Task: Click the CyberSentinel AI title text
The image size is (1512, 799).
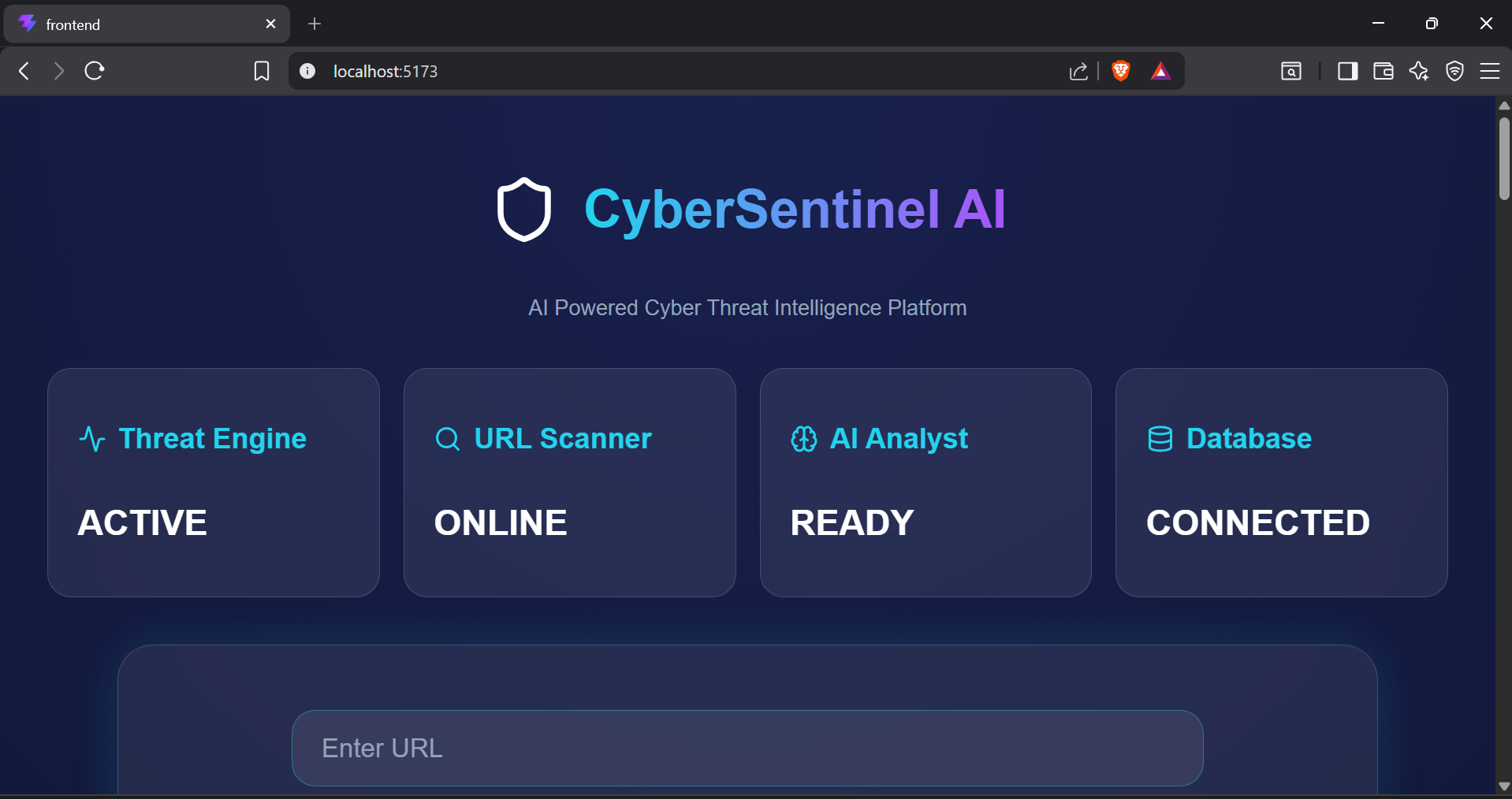Action: point(795,210)
